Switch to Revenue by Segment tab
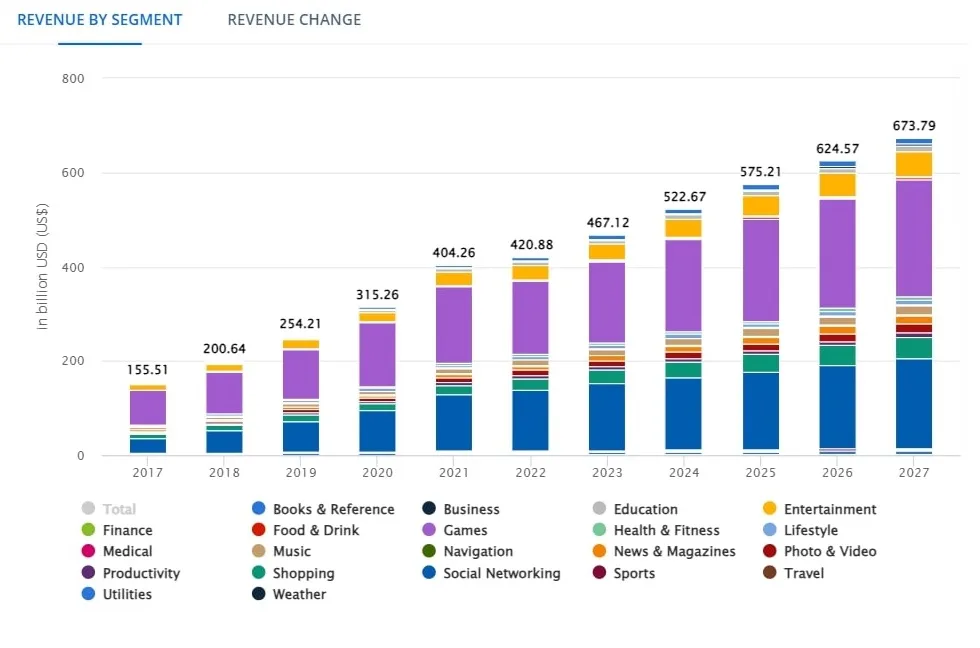980x648 pixels. click(x=100, y=20)
